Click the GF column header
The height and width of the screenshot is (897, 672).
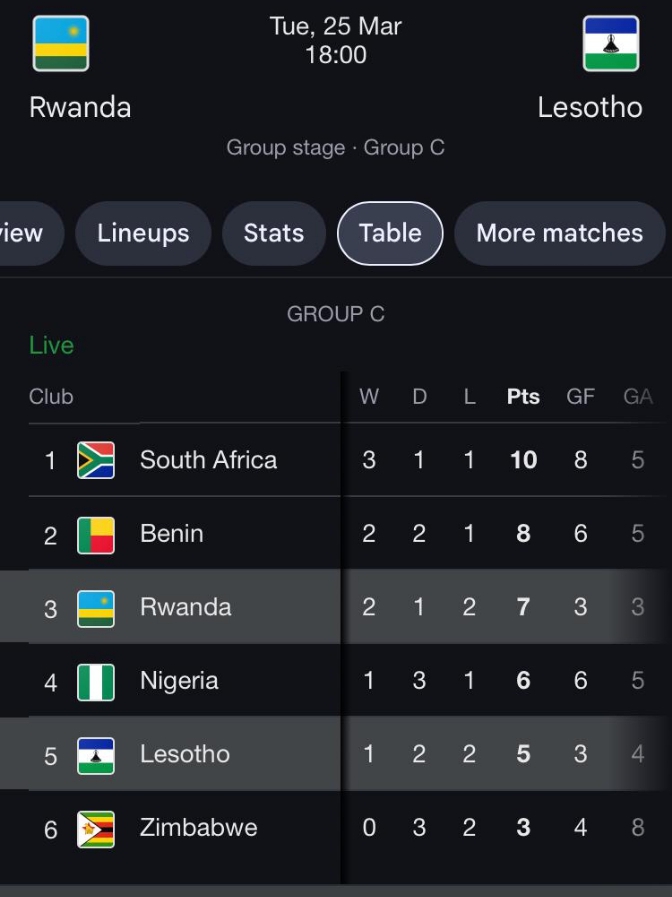coord(580,397)
